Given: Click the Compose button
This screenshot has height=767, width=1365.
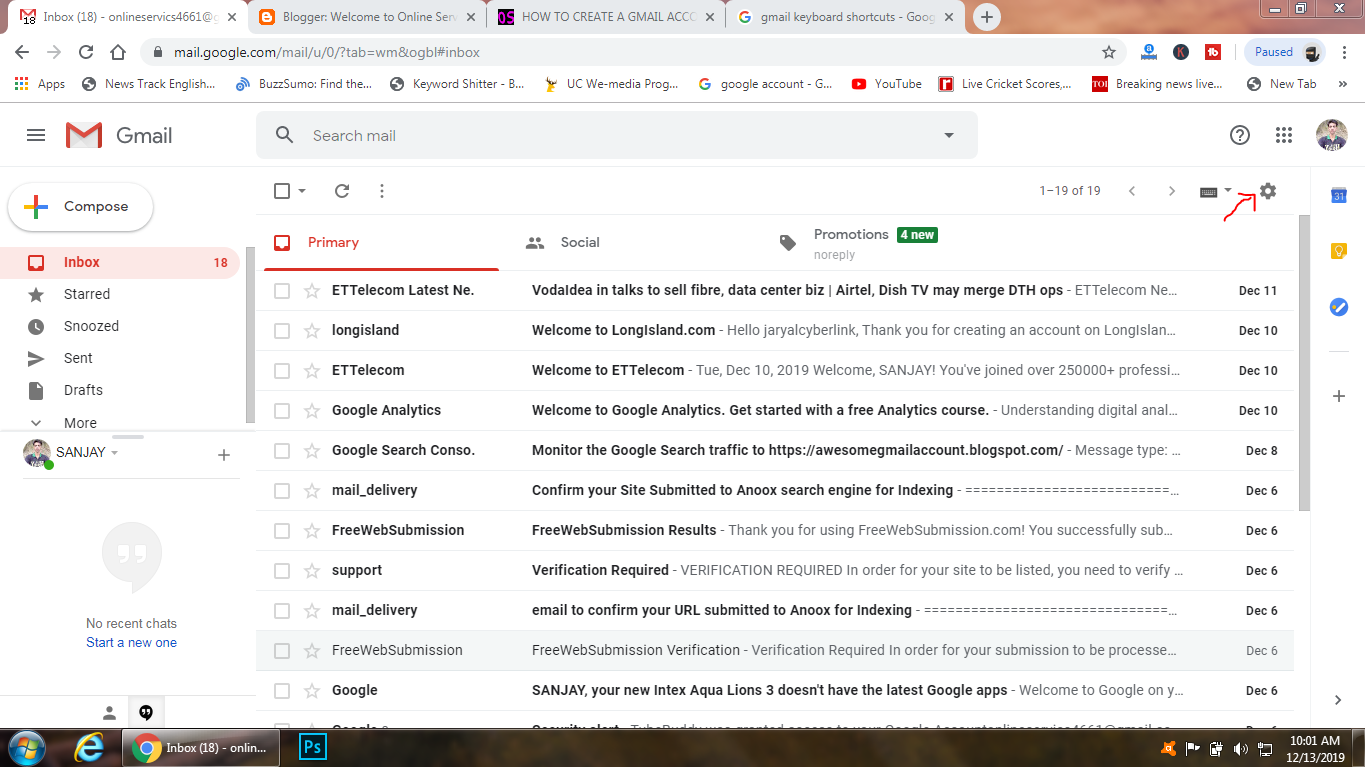Looking at the screenshot, I should [80, 207].
